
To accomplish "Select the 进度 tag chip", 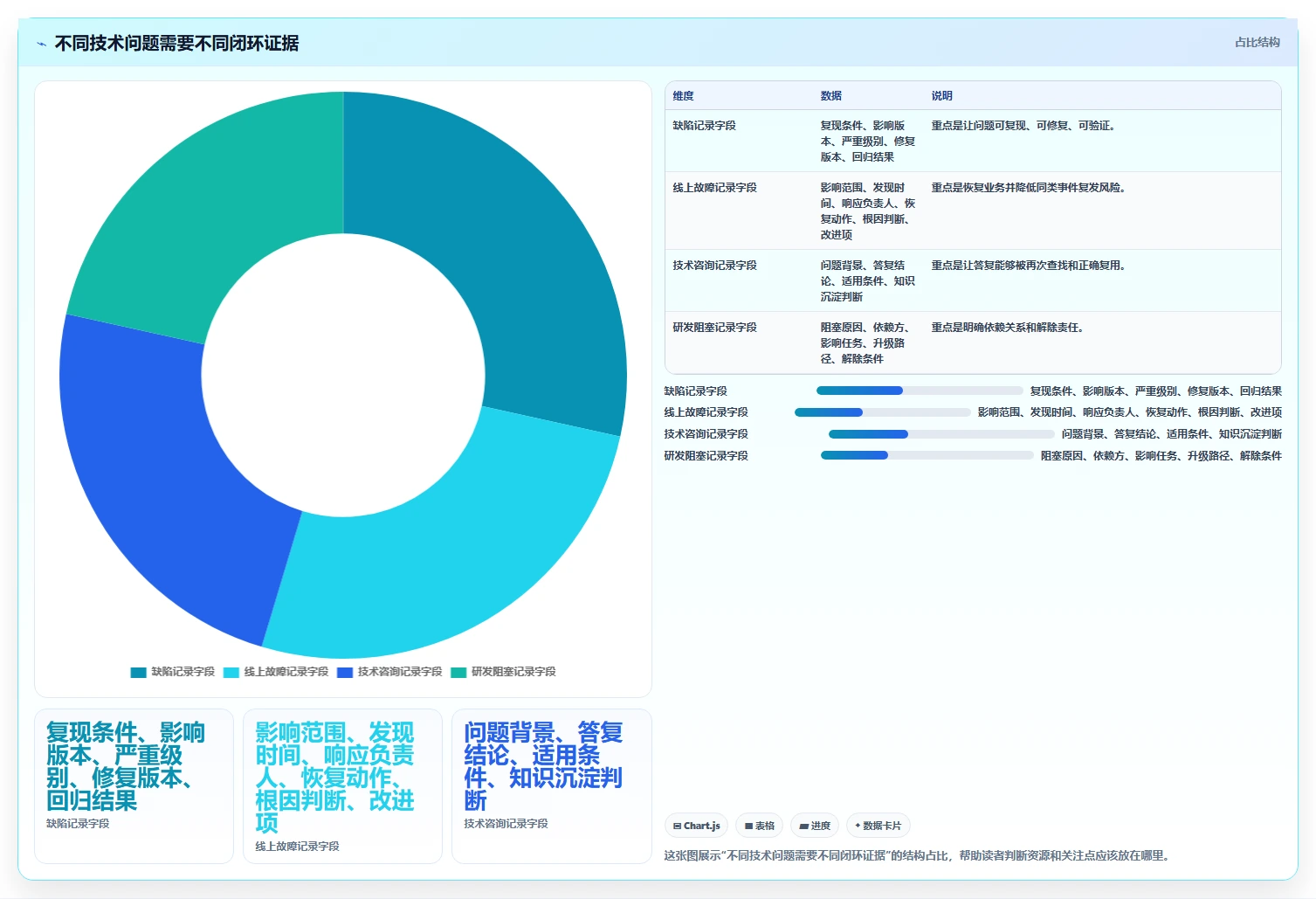I will pyautogui.click(x=815, y=826).
